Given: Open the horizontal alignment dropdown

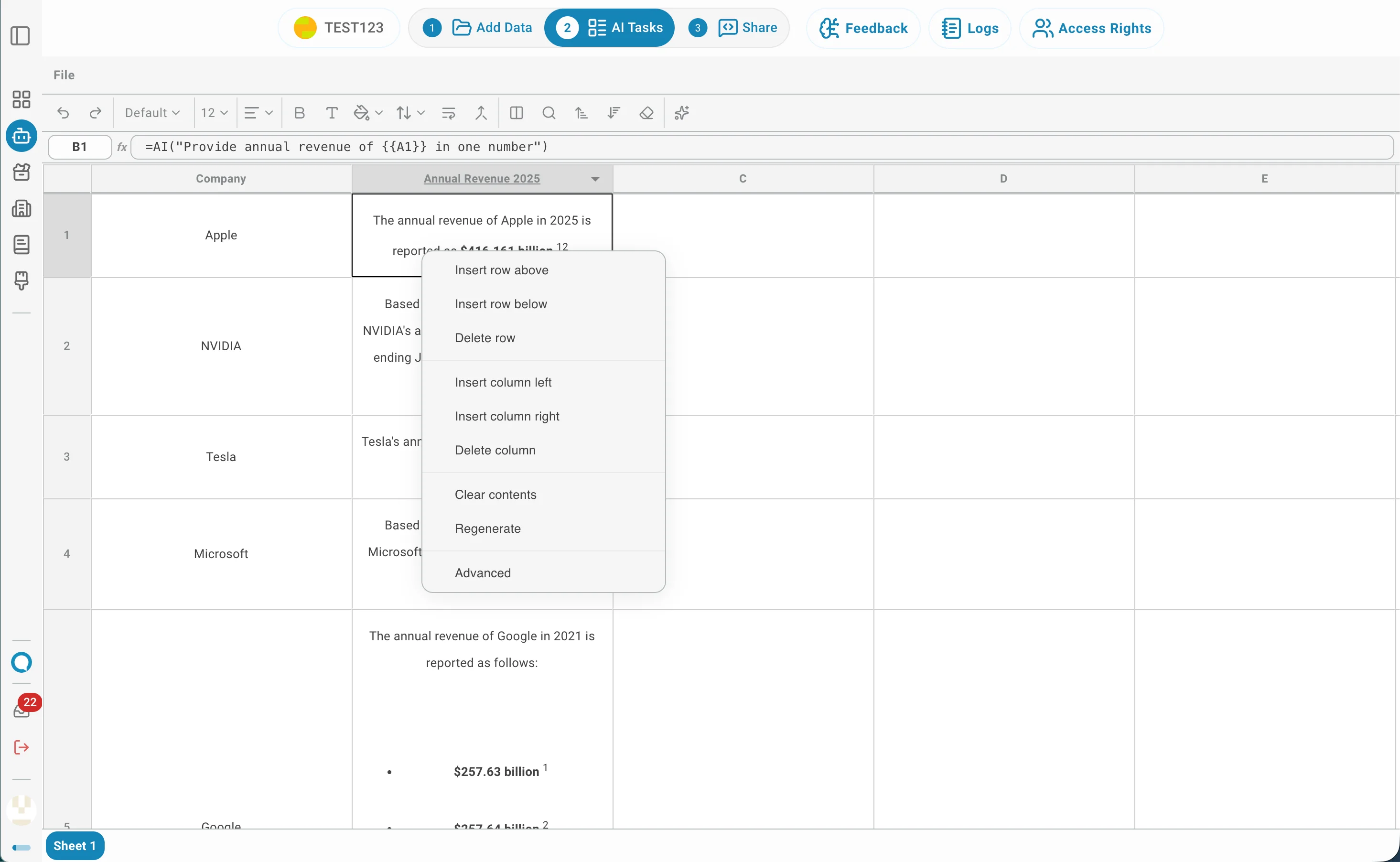Looking at the screenshot, I should 258,113.
